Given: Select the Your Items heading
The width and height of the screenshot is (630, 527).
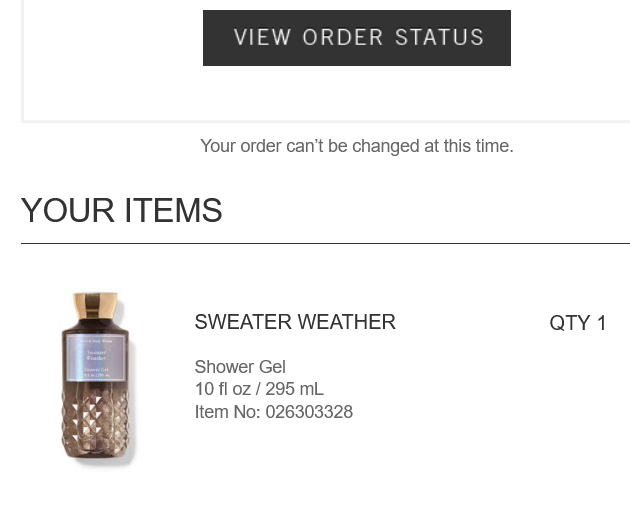Looking at the screenshot, I should [121, 211].
